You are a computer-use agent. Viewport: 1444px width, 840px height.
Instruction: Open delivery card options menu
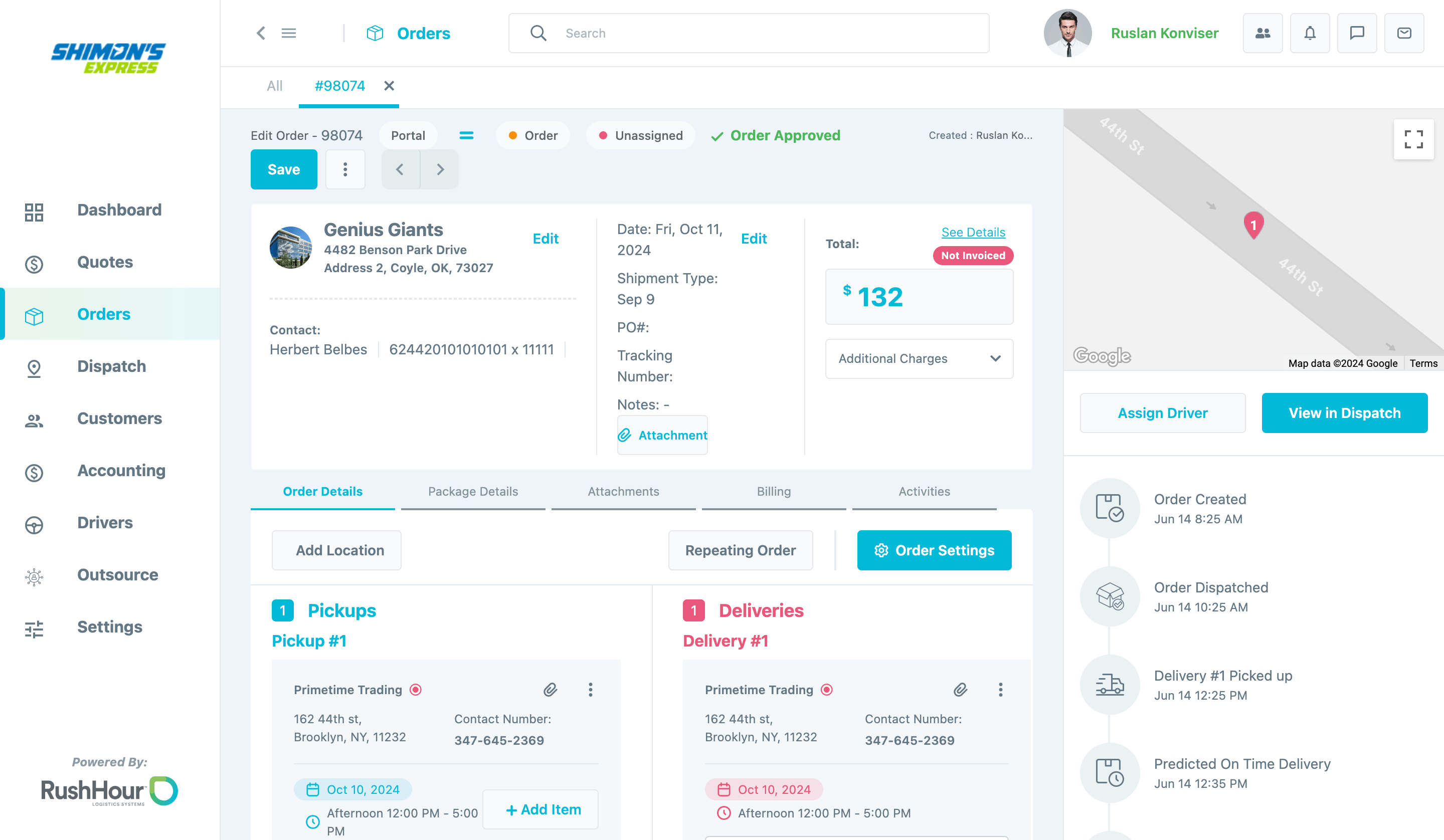[x=1000, y=690]
